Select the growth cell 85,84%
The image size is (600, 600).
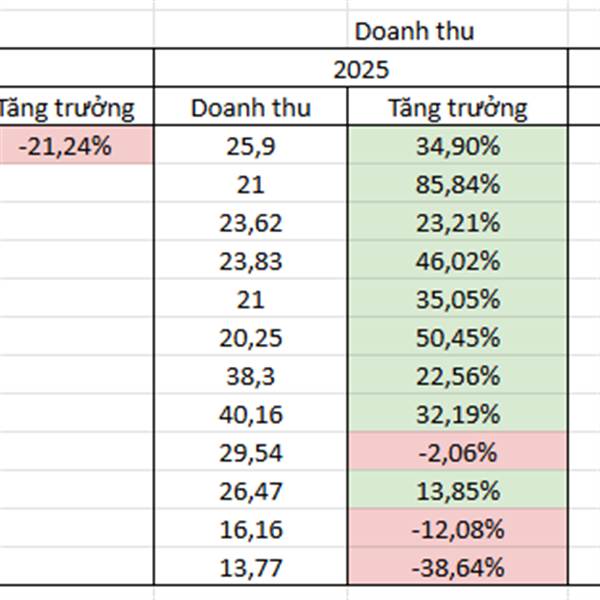pyautogui.click(x=457, y=184)
